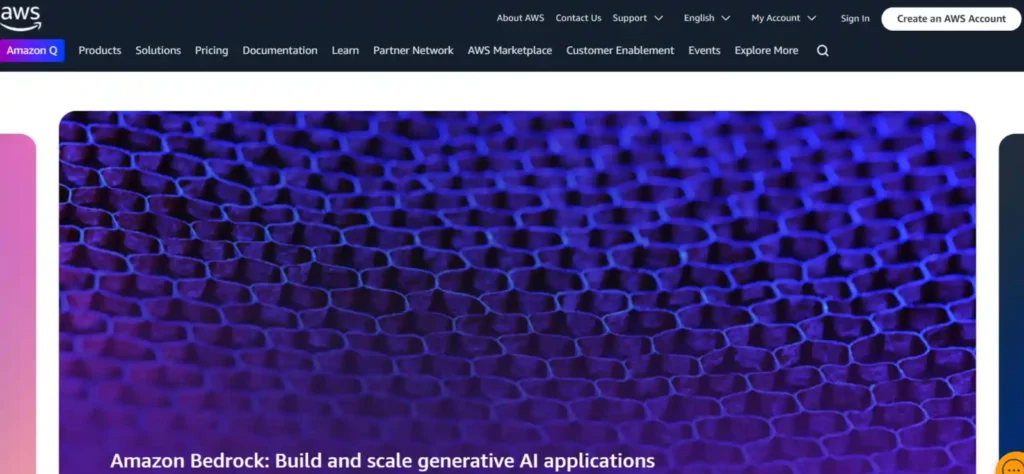Viewport: 1024px width, 474px height.
Task: Visit AWS Marketplace
Action: point(509,50)
